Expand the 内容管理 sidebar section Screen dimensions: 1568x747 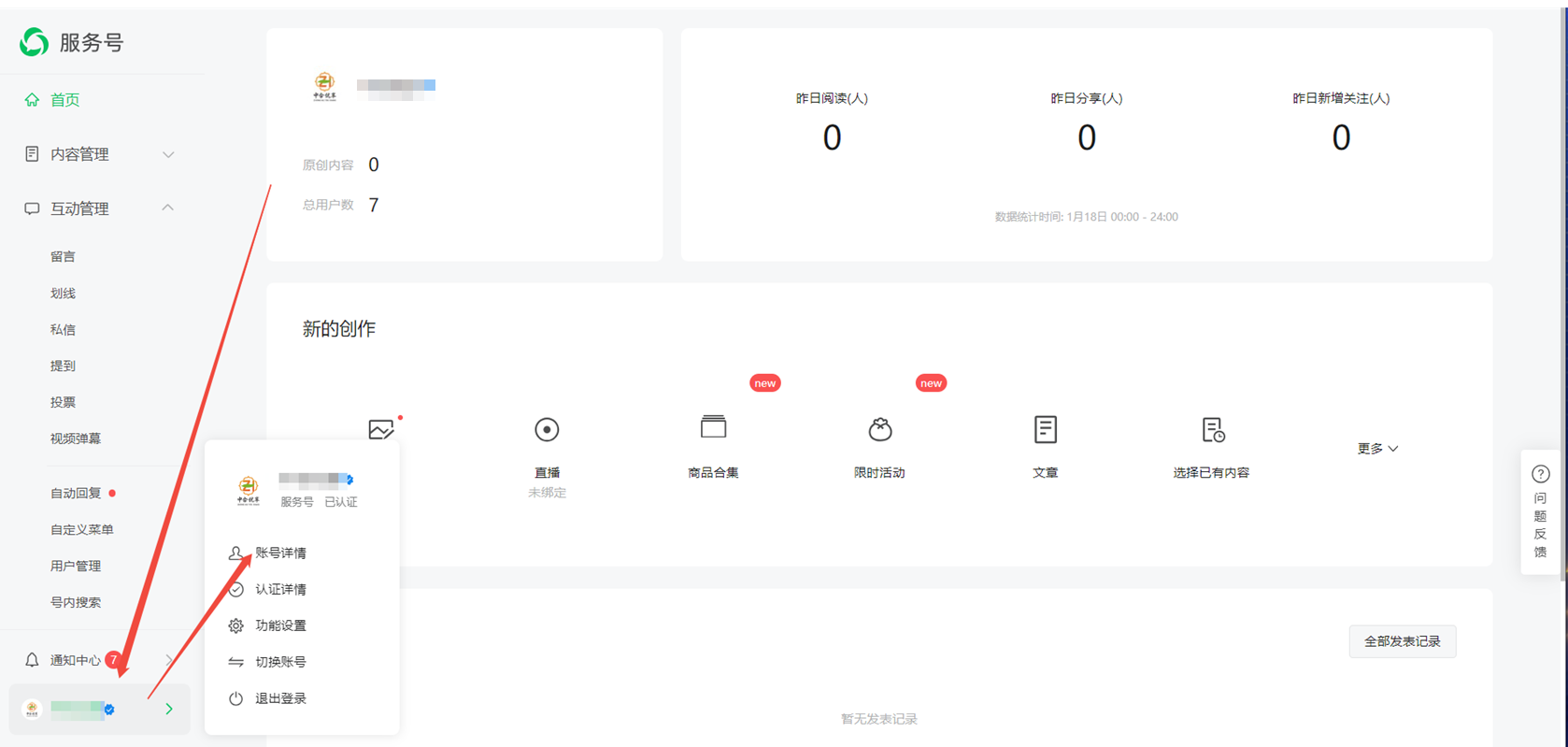click(168, 154)
